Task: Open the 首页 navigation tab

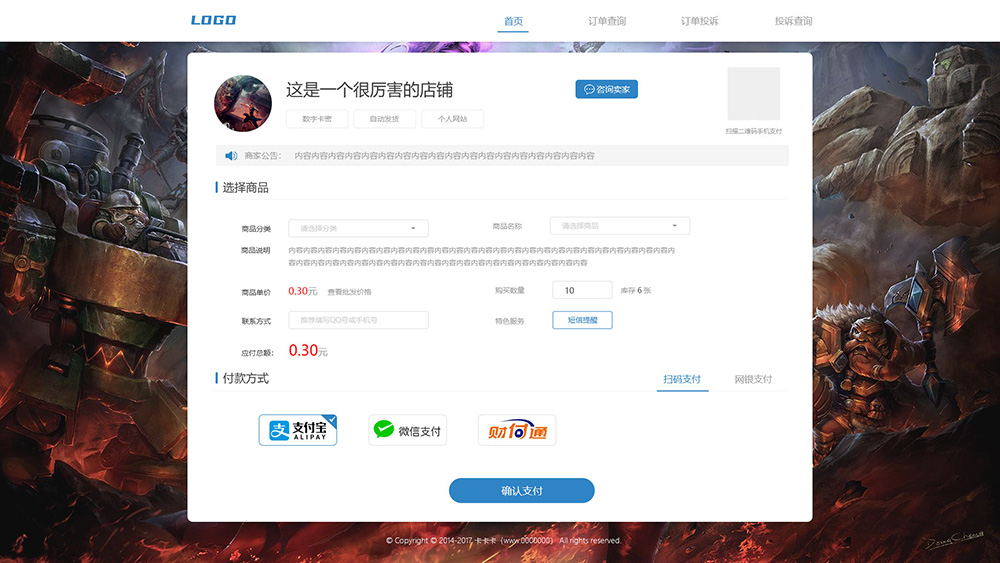Action: 513,21
